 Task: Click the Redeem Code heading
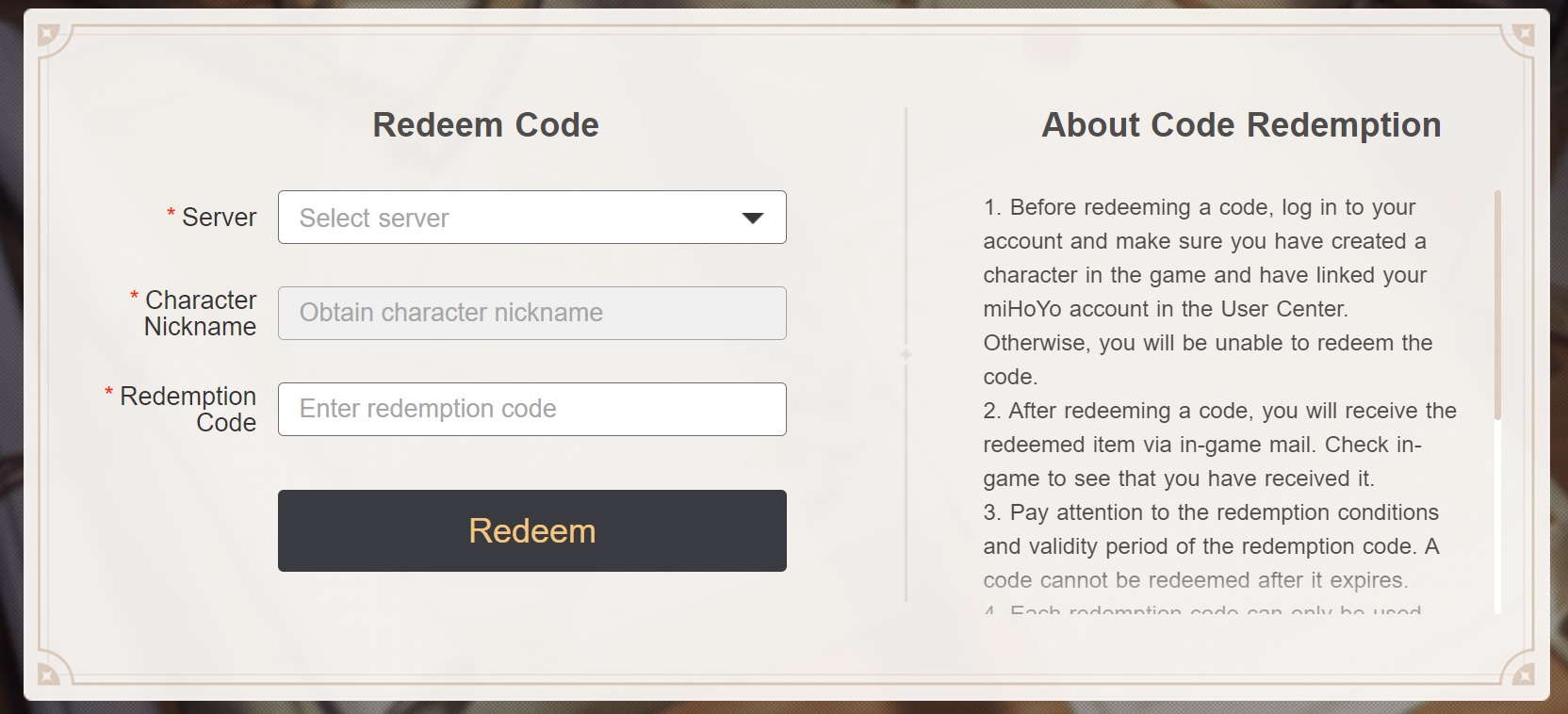pyautogui.click(x=485, y=125)
